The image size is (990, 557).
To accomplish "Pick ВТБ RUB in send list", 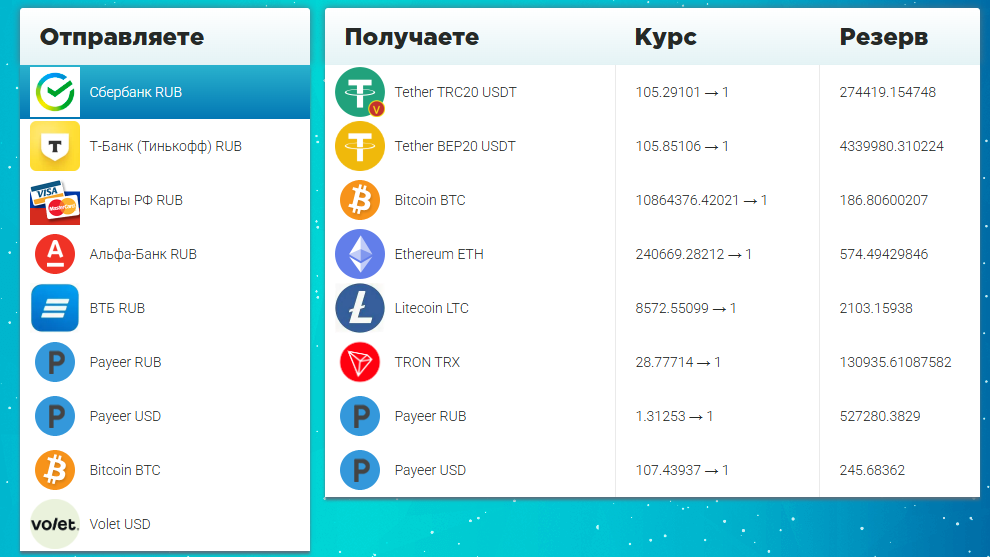I will click(165, 308).
